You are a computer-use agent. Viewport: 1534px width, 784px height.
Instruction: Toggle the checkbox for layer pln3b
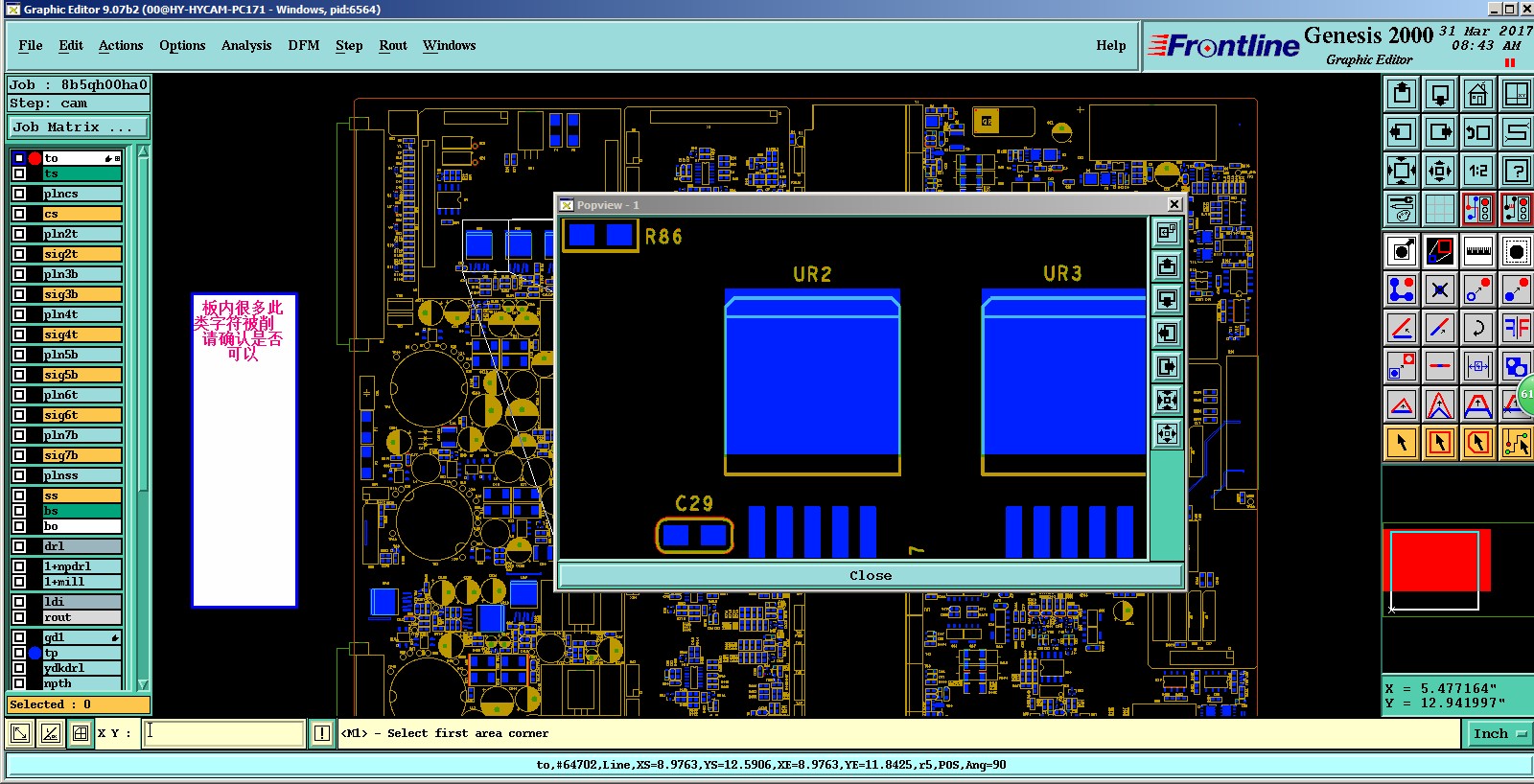pos(19,274)
